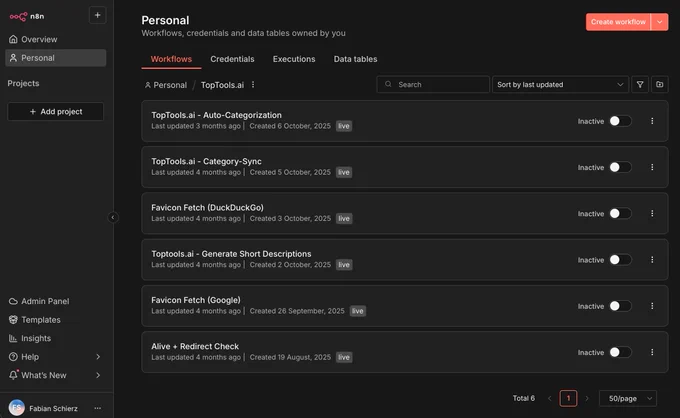The height and width of the screenshot is (418, 680).
Task: Click the live badge on Favicon Fetch (Google)
Action: [x=358, y=311]
